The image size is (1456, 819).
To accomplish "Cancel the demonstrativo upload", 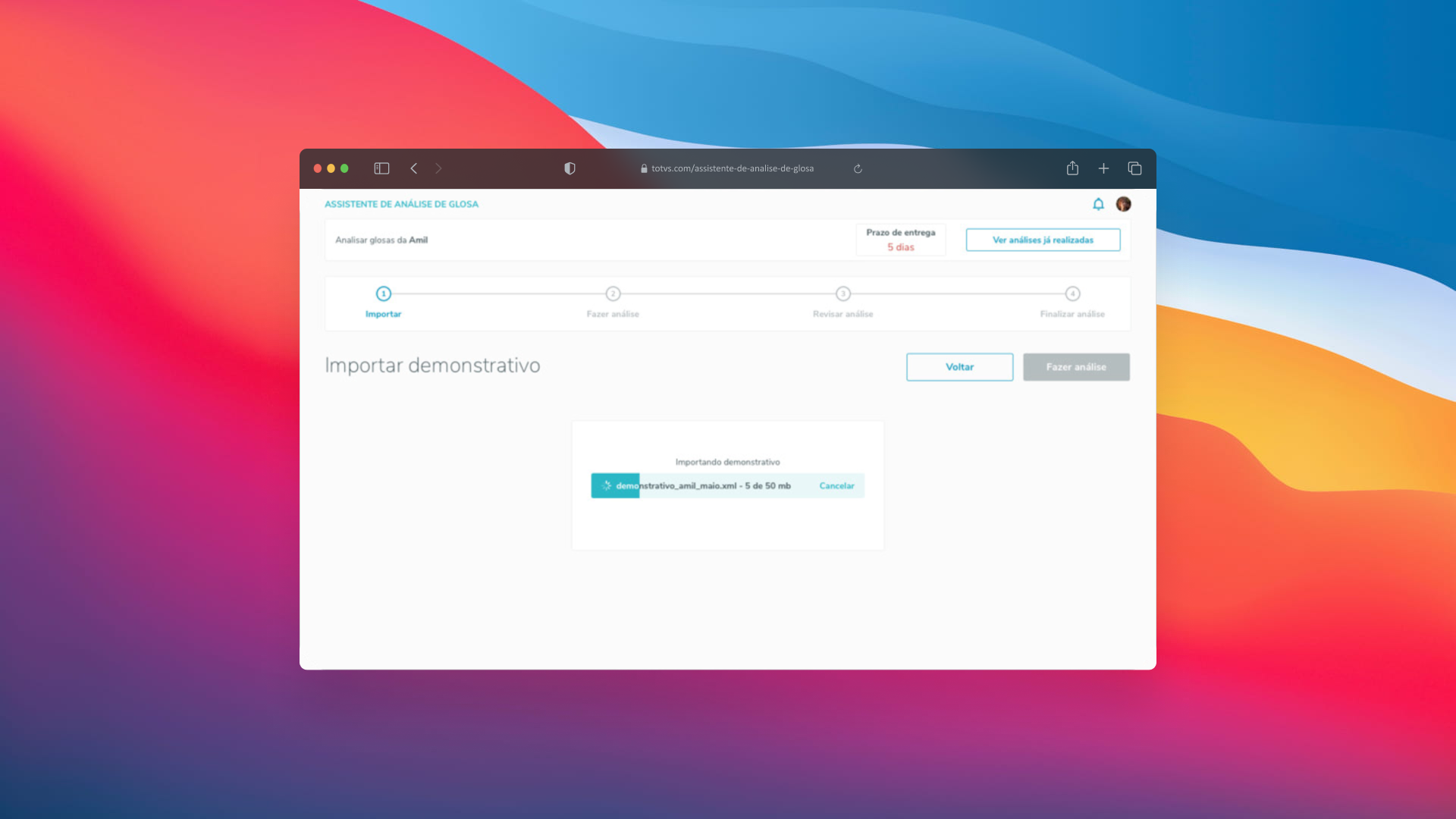I will click(x=836, y=486).
